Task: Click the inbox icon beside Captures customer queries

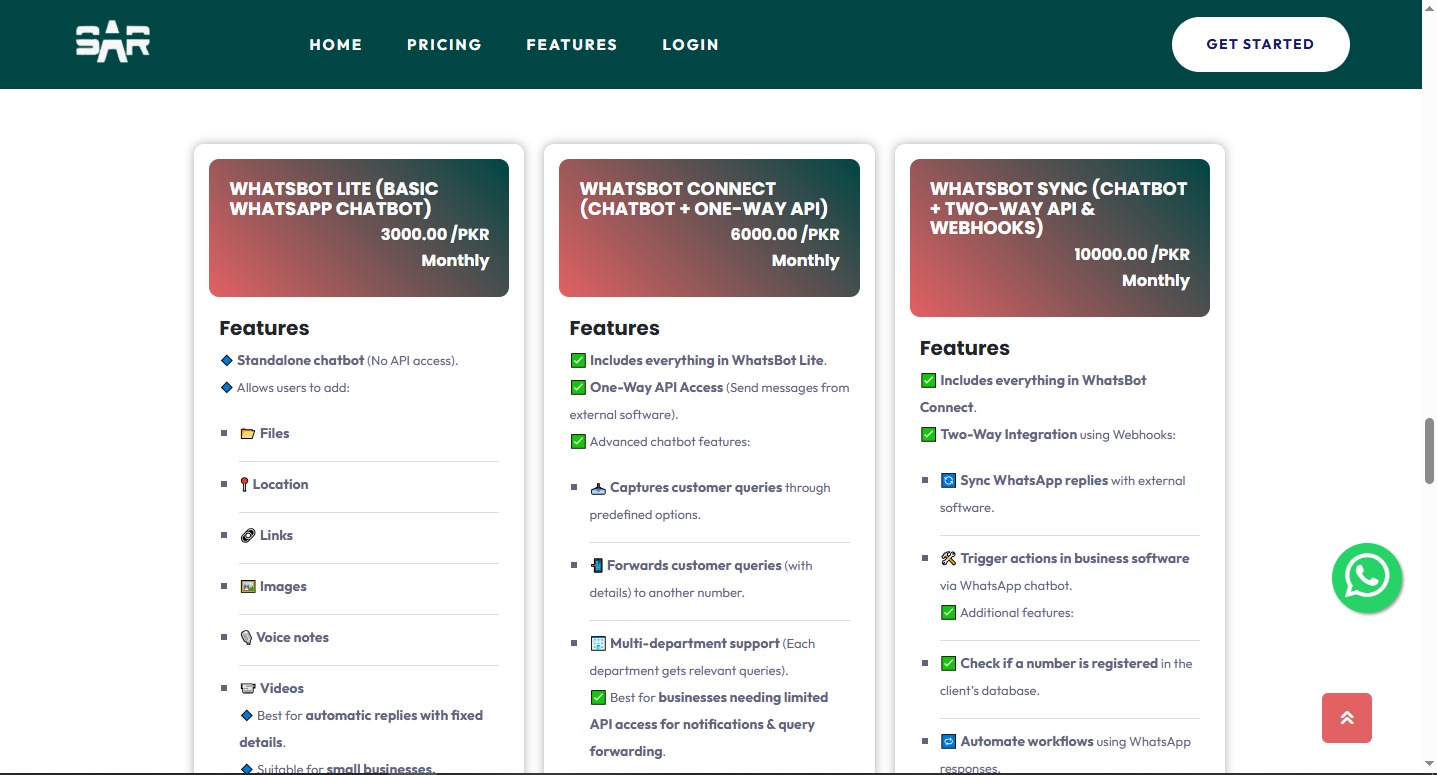Action: (x=598, y=488)
